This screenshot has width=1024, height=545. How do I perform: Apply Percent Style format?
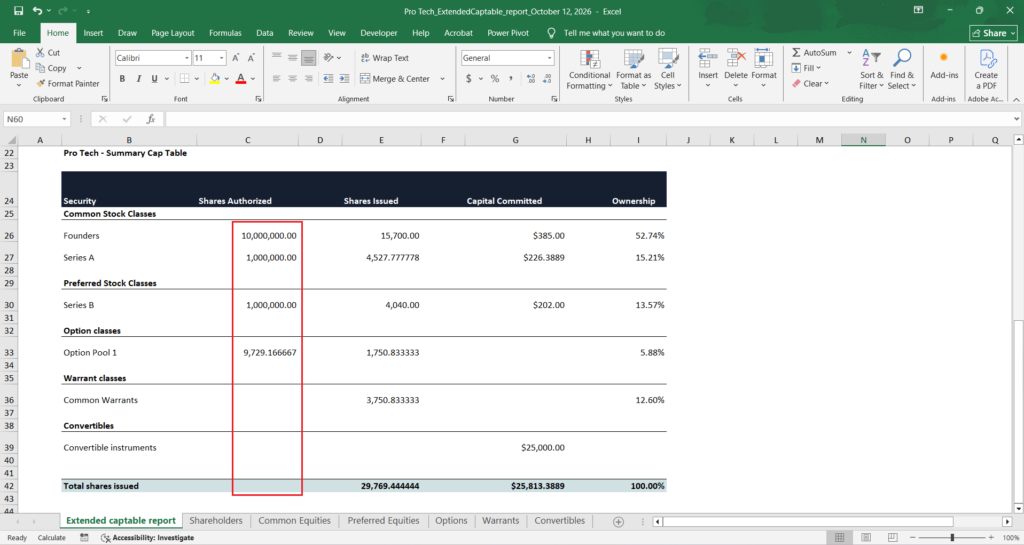click(495, 78)
